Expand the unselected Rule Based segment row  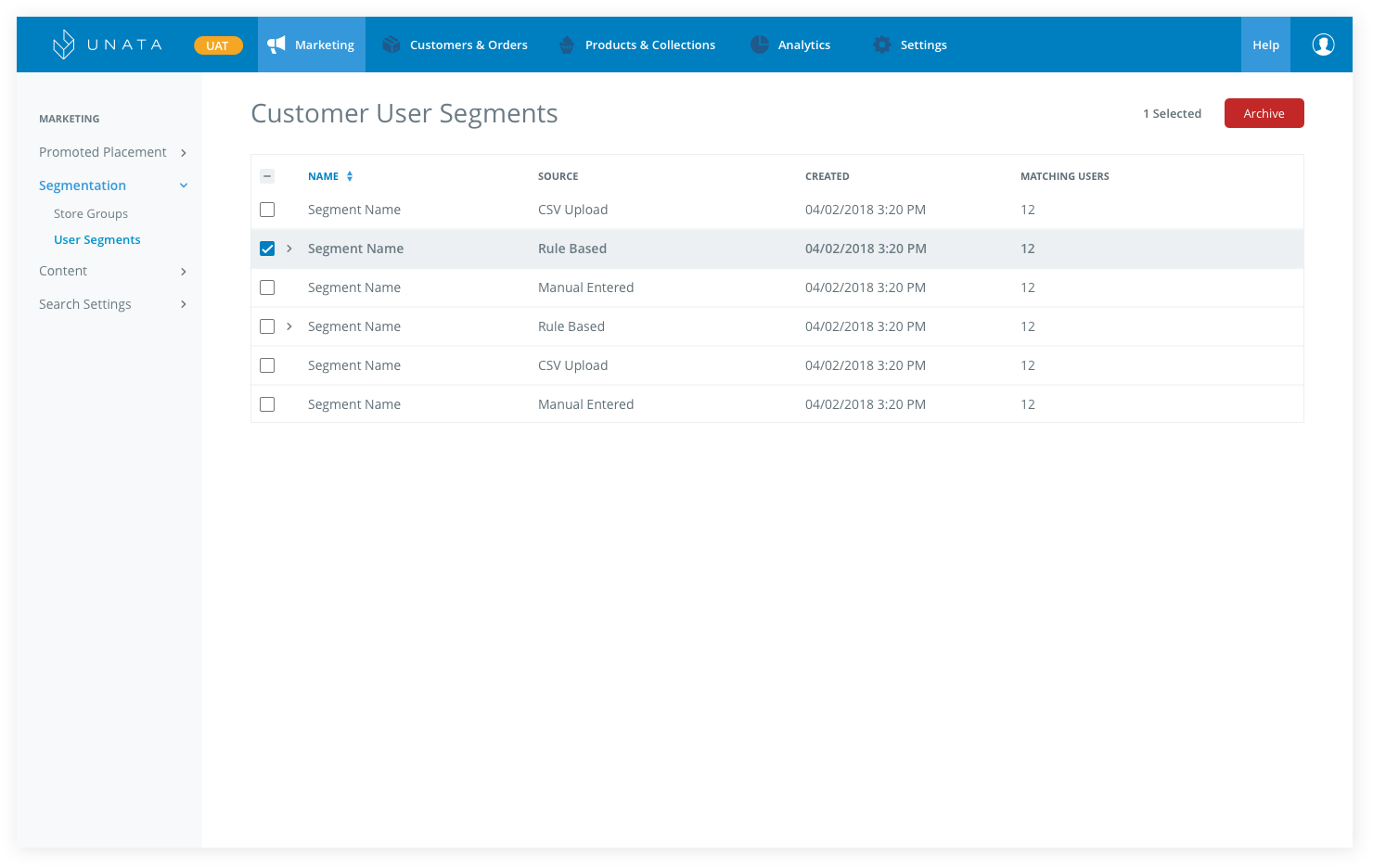[289, 326]
